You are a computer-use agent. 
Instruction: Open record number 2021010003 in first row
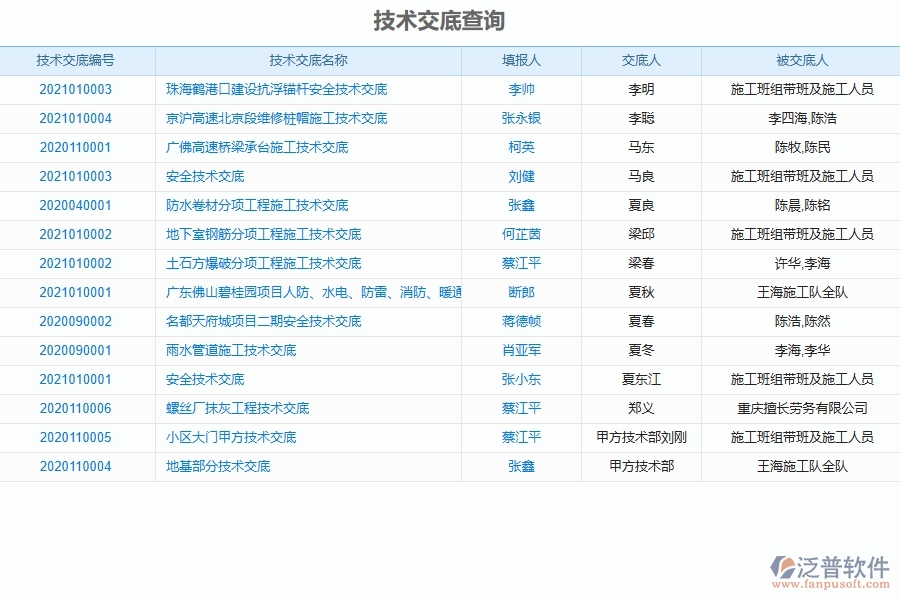pos(75,88)
